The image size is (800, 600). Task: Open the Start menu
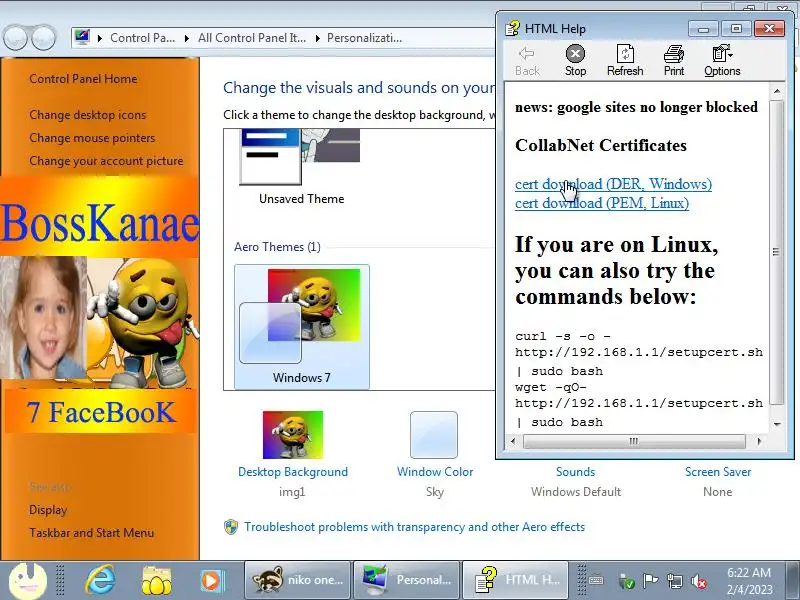[x=28, y=581]
